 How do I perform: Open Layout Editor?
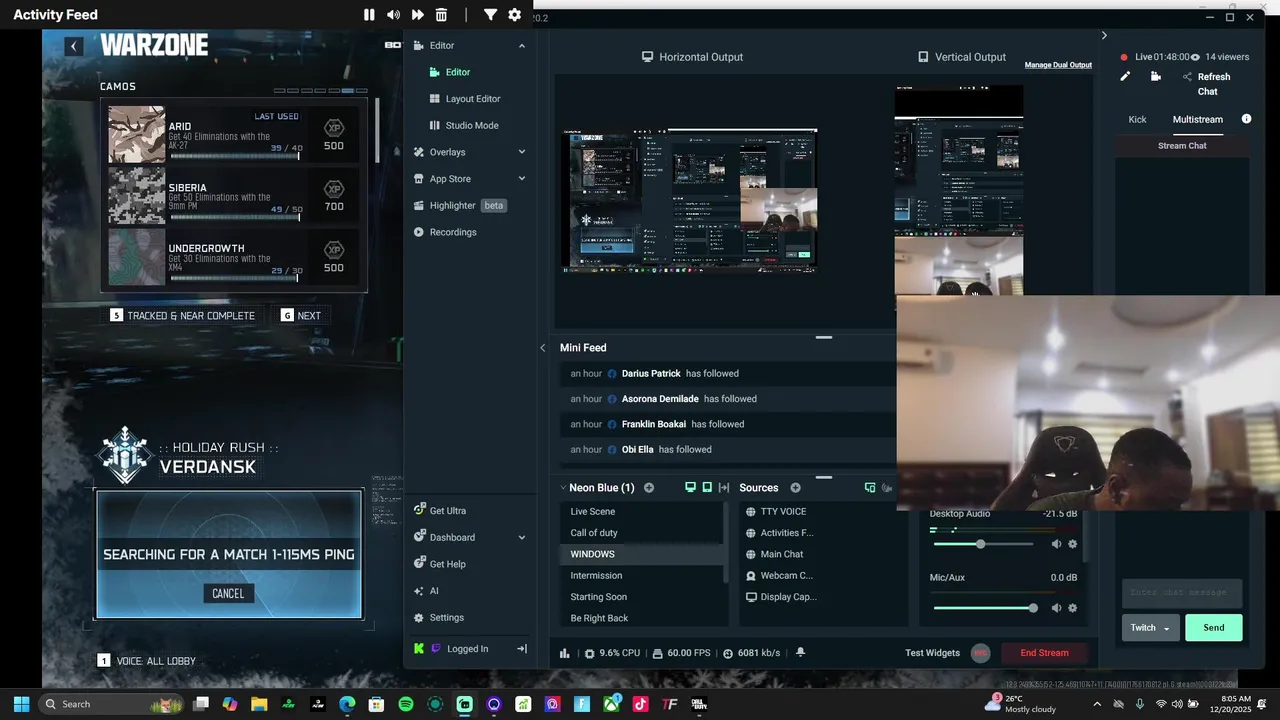(x=465, y=99)
